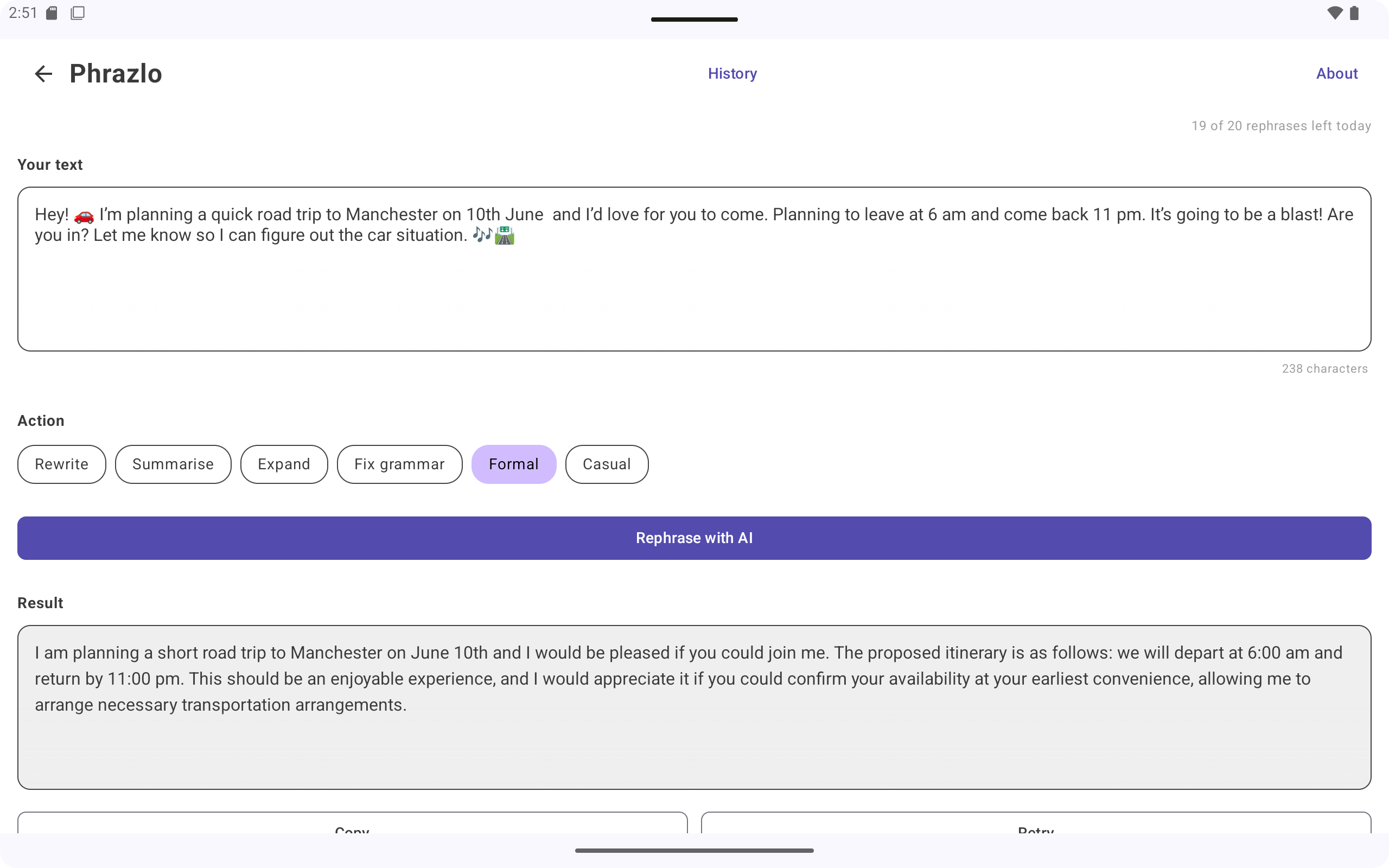
Task: Deselect the Formal action chip
Action: tap(514, 464)
